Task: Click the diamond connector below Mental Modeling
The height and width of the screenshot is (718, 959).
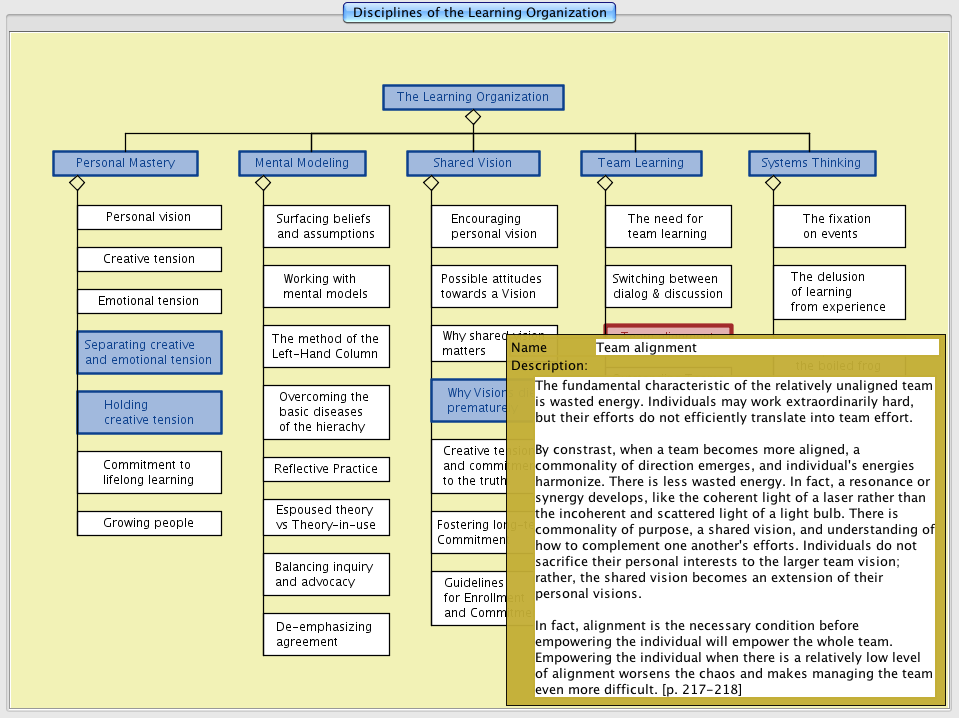Action: pos(263,183)
